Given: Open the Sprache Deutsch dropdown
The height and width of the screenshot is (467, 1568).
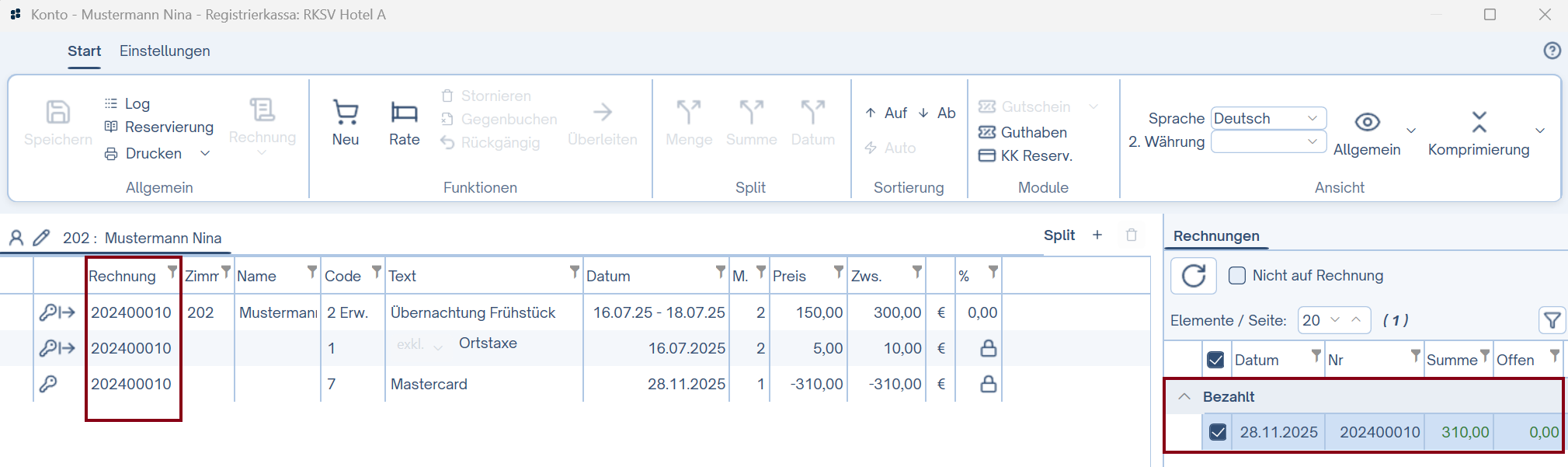Looking at the screenshot, I should [x=1268, y=118].
